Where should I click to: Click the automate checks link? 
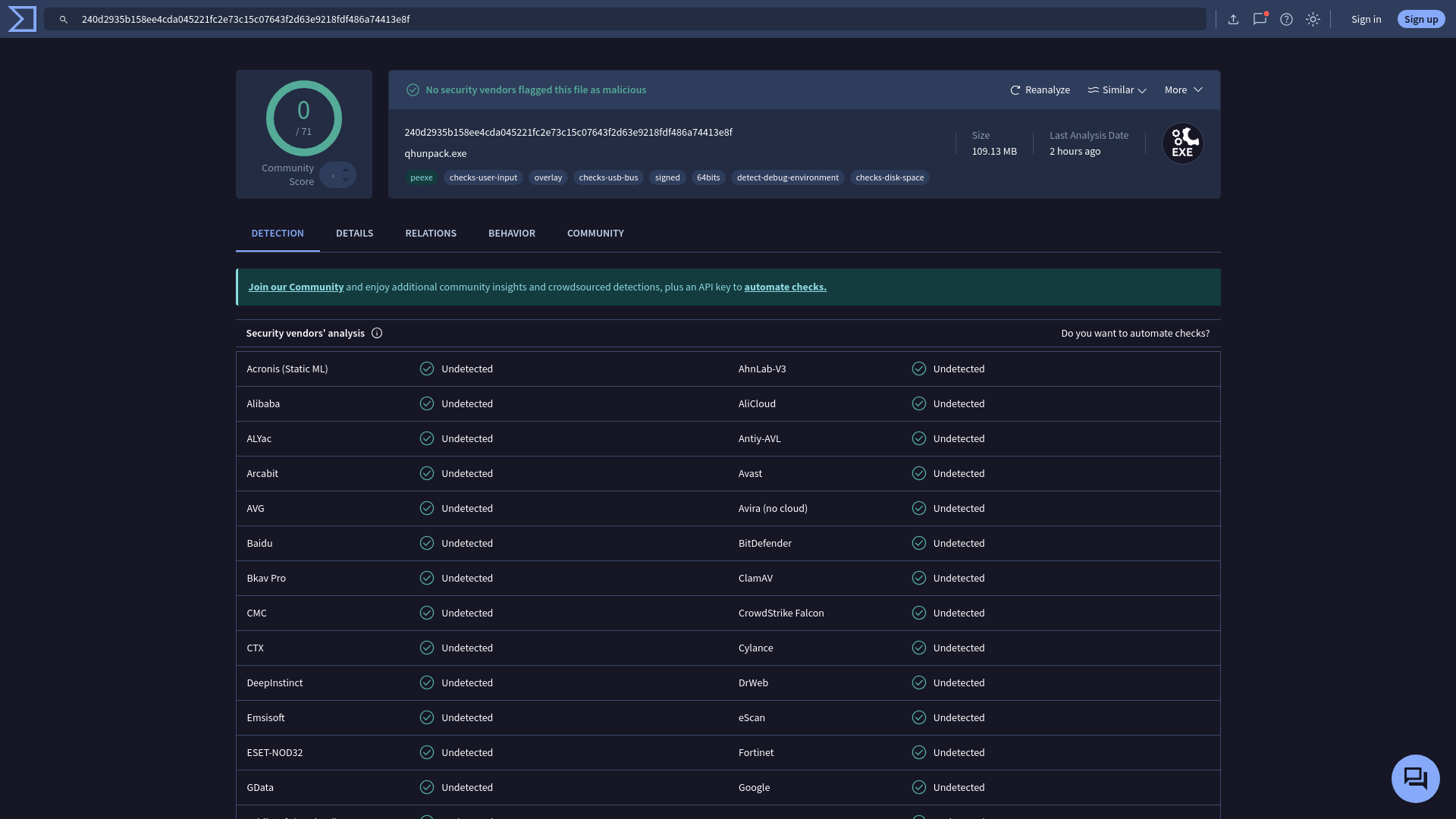[x=785, y=288]
